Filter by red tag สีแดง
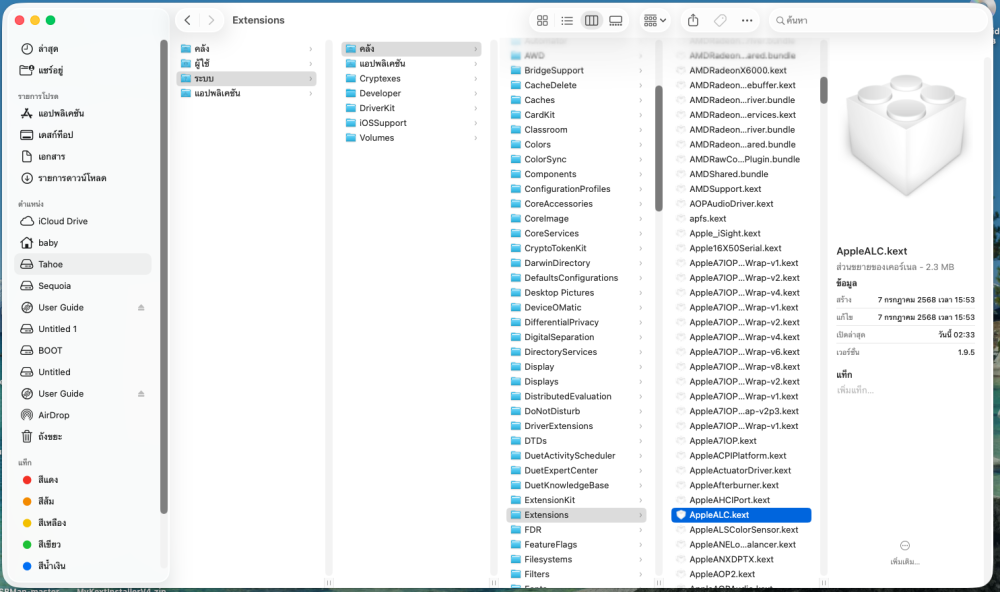This screenshot has height=592, width=1000. coord(83,480)
